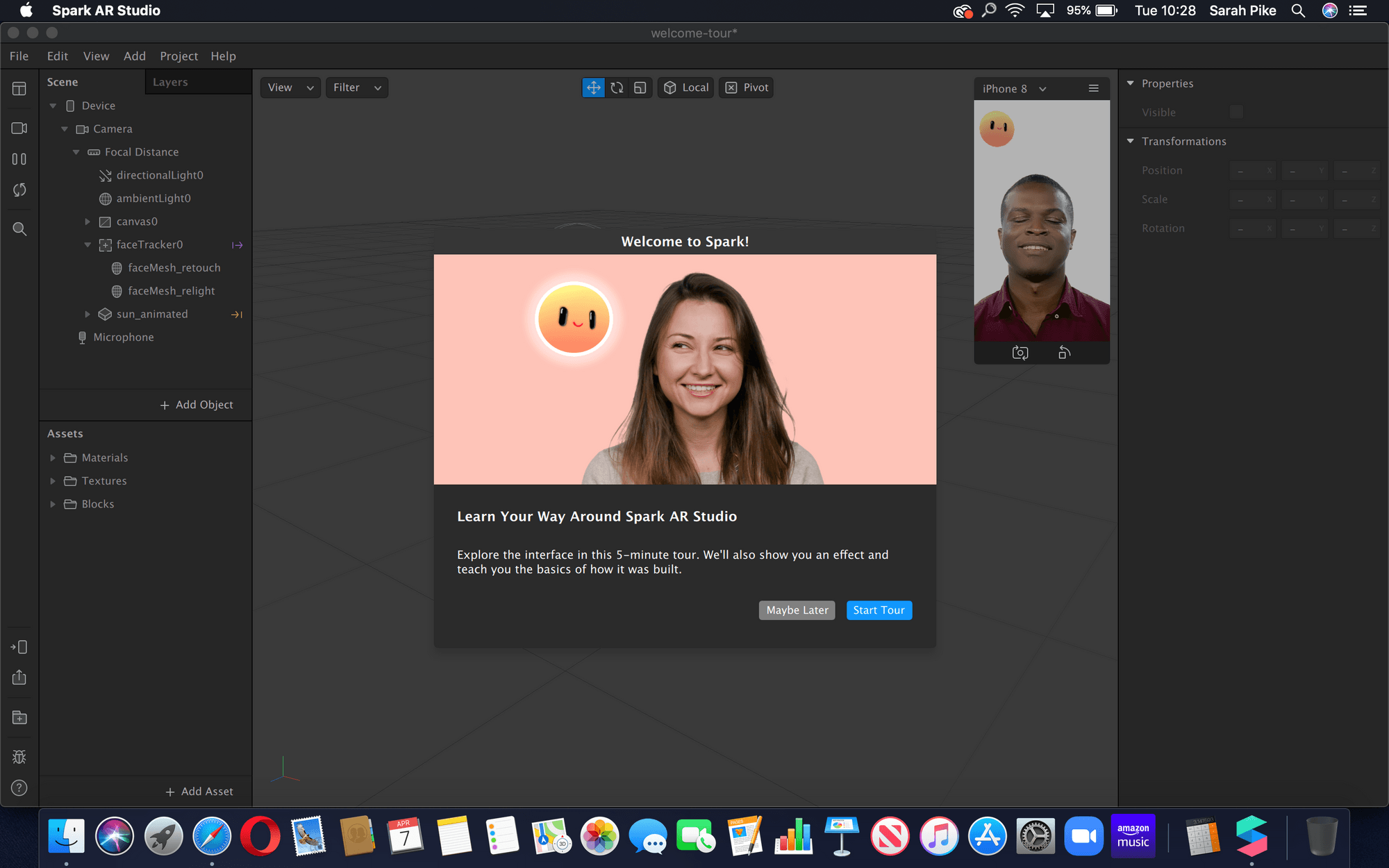Collapse the Transformations section
The width and height of the screenshot is (1389, 868).
pyautogui.click(x=1130, y=141)
